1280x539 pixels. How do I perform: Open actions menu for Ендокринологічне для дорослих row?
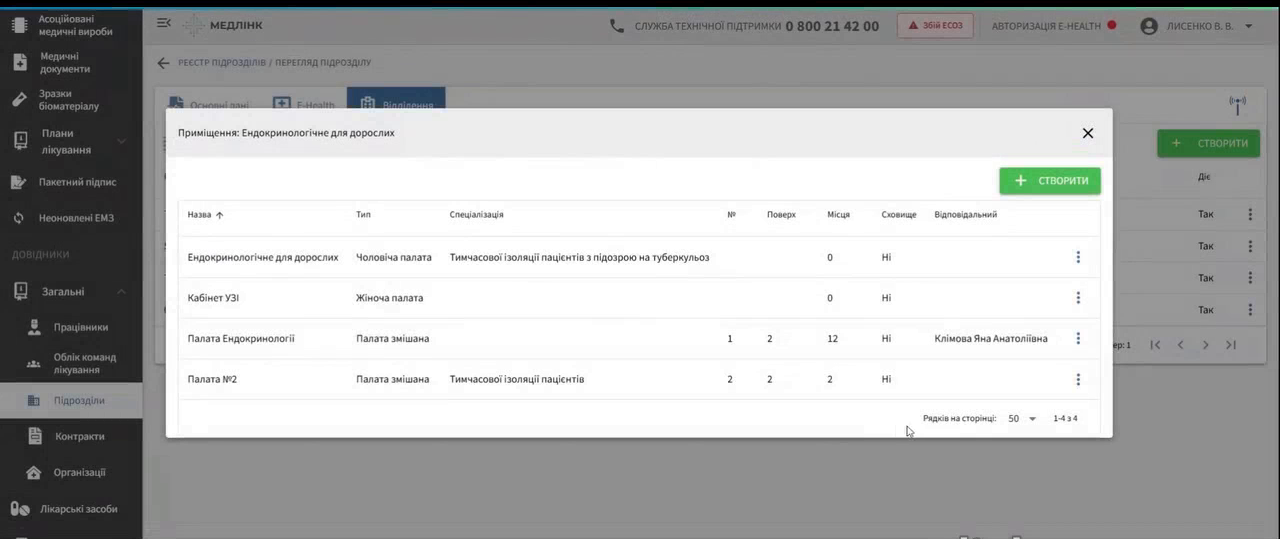[x=1078, y=257]
